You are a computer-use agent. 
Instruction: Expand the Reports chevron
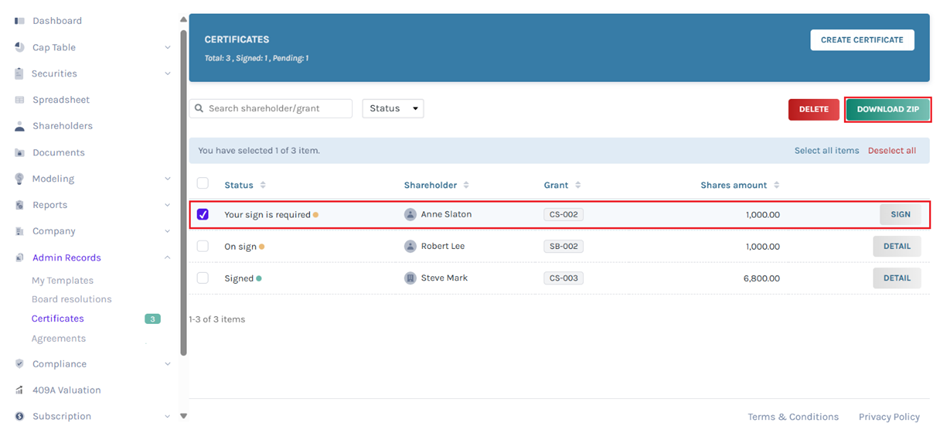(x=167, y=205)
